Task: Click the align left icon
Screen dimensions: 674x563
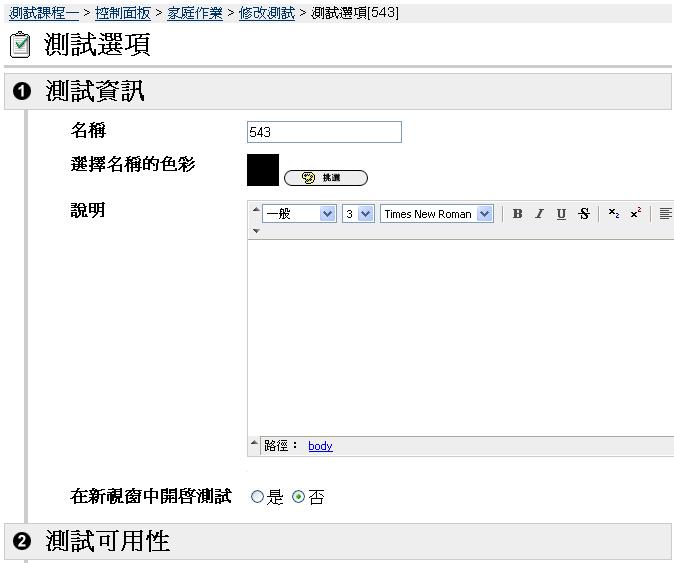Action: point(665,214)
